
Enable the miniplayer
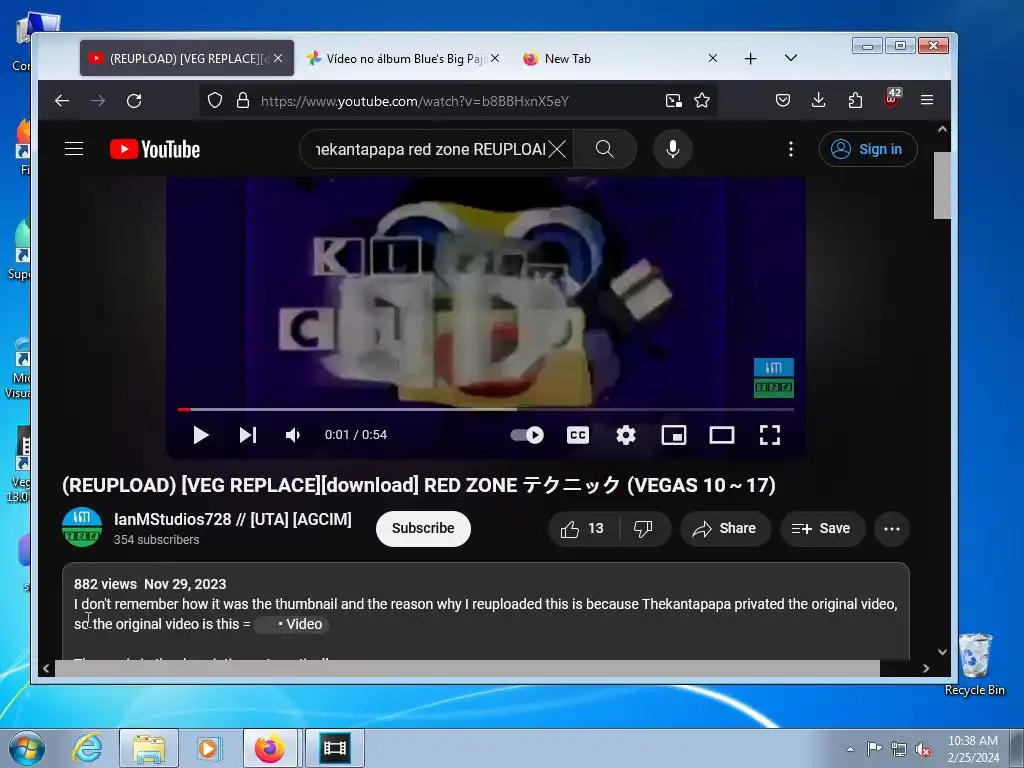click(674, 435)
